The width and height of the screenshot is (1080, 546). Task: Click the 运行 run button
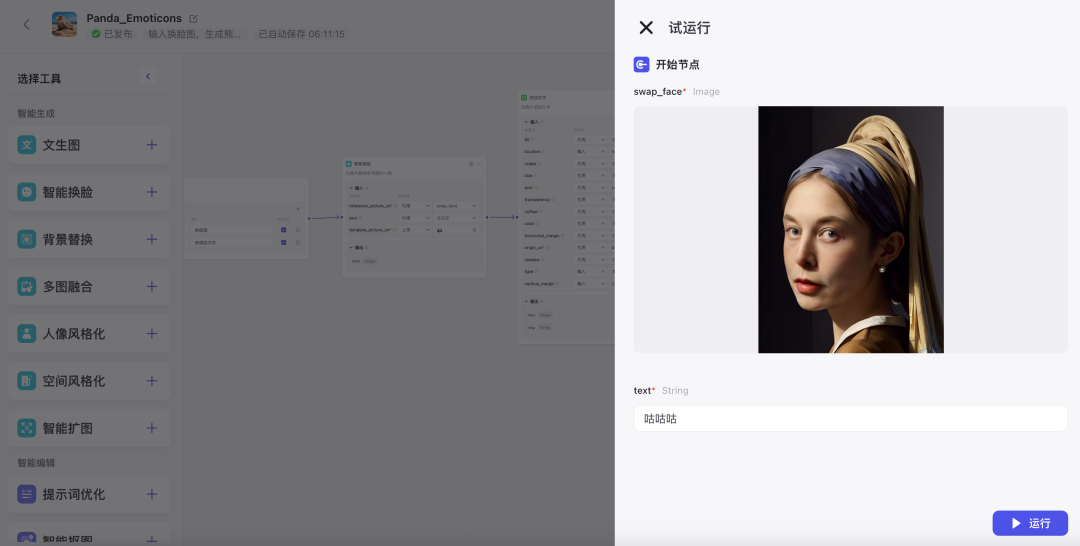1030,523
